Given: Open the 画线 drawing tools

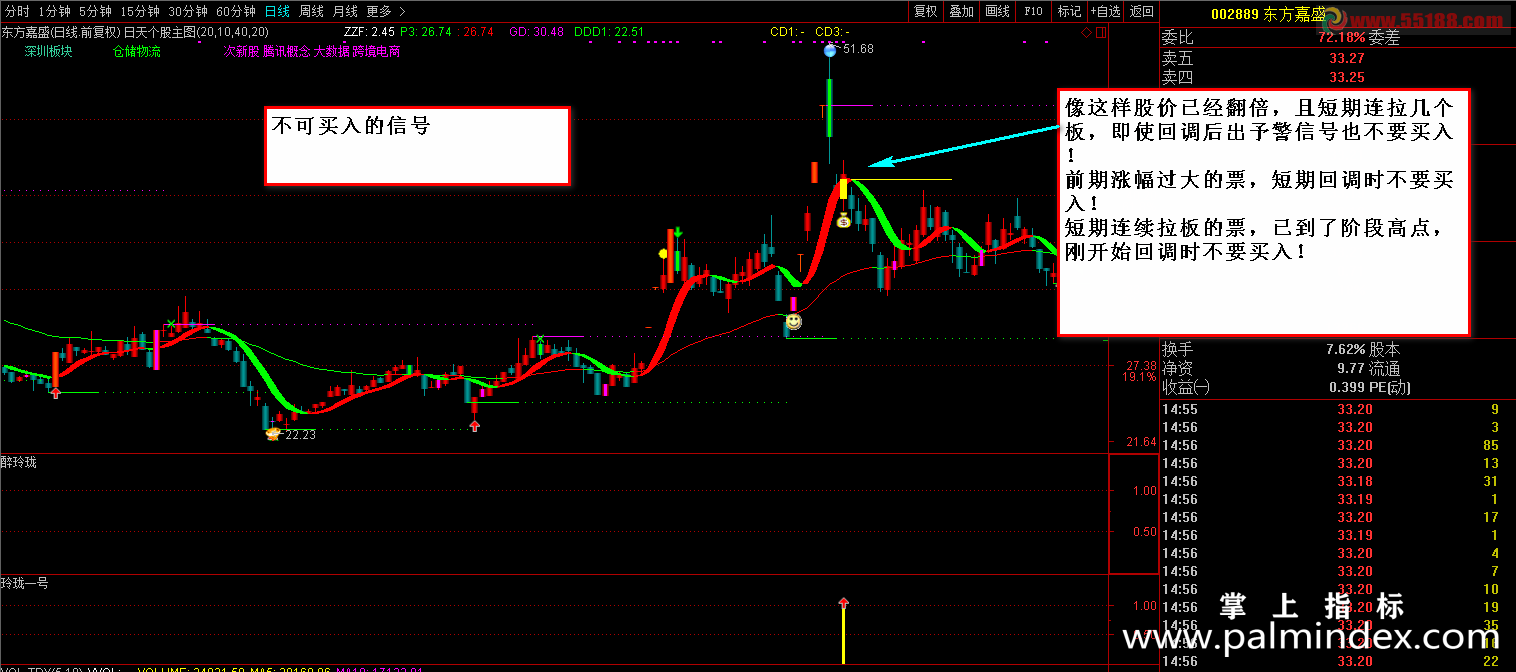Looking at the screenshot, I should point(997,11).
